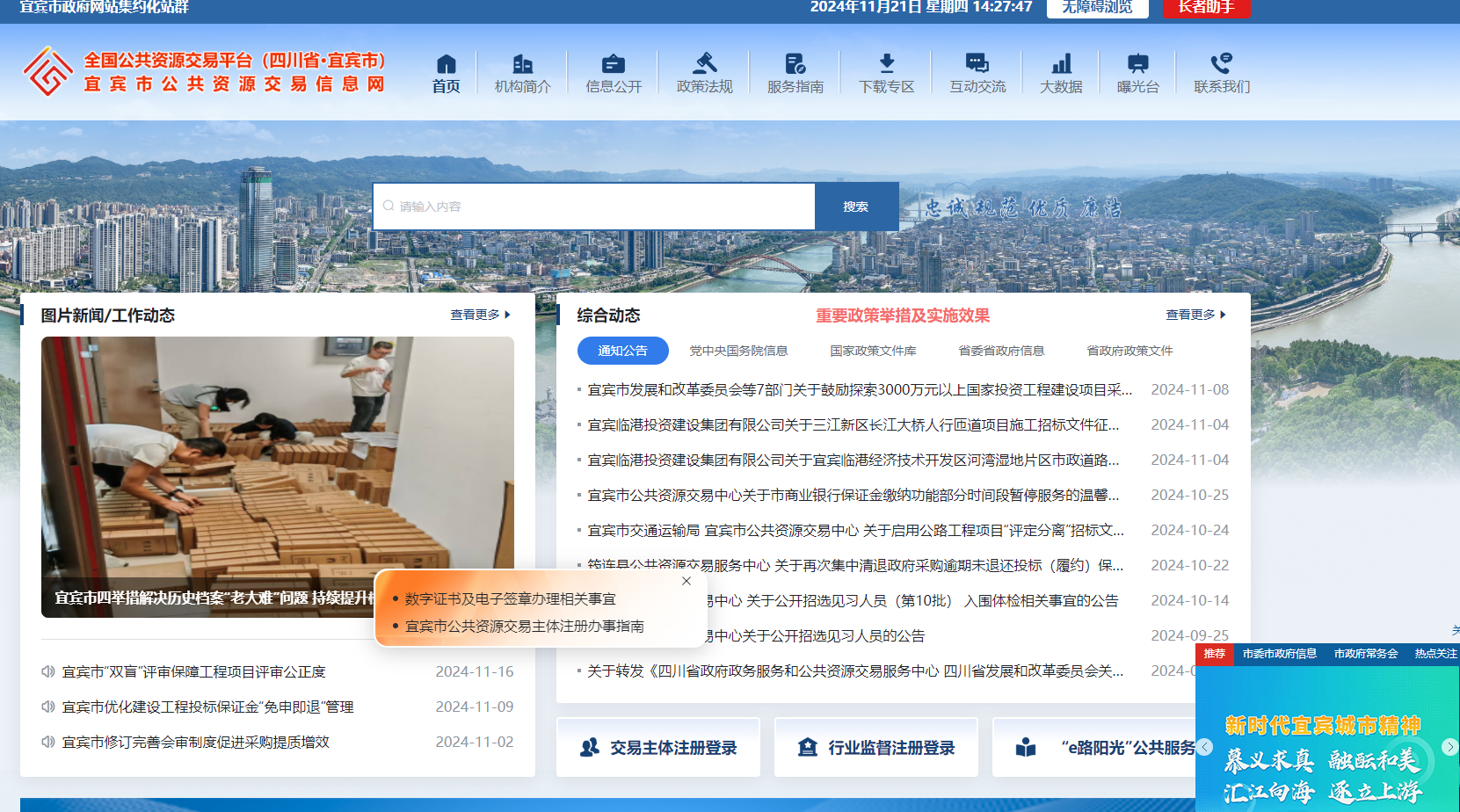Open the 首页 home icon
Screen dimensions: 1460x812
(446, 72)
